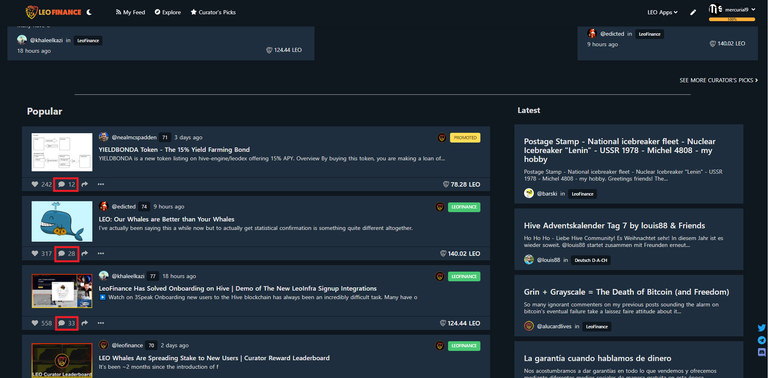Open the Explore page
This screenshot has height=378, width=768.
168,12
